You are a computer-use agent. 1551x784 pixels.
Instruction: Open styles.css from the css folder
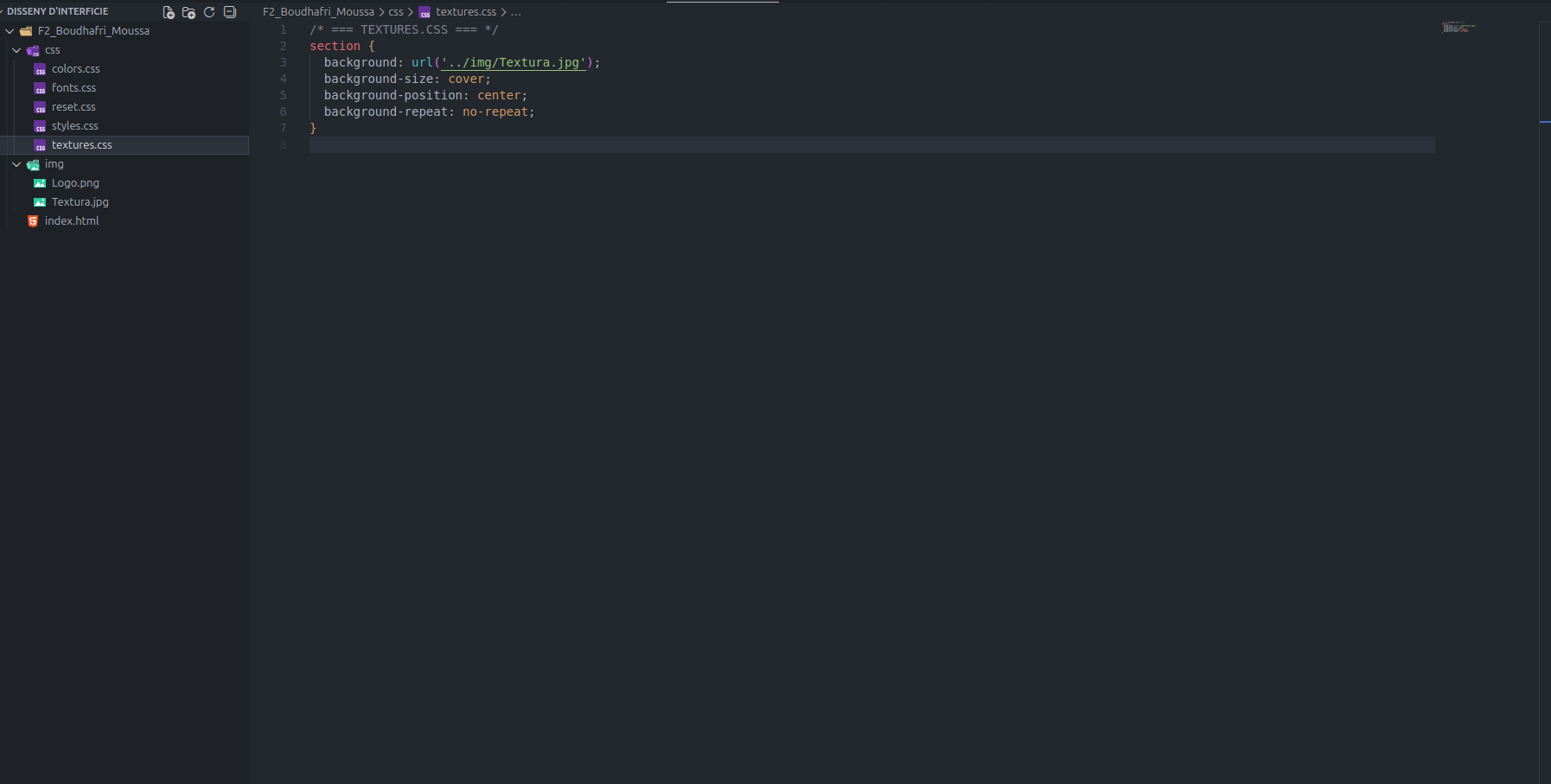pos(74,126)
